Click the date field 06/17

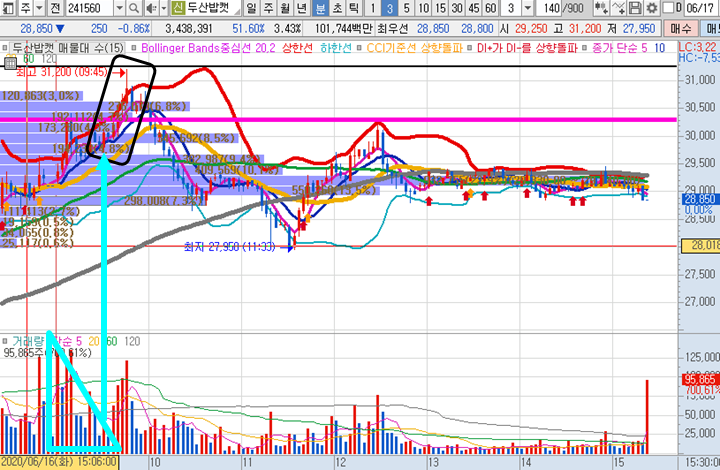coord(699,8)
